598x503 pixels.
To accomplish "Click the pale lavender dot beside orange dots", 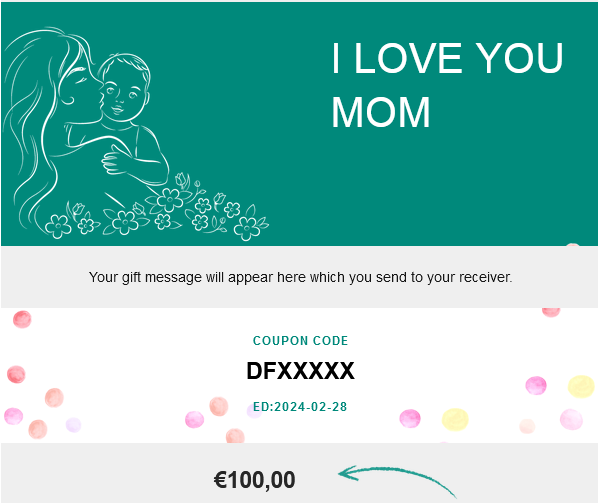I will click(x=73, y=424).
